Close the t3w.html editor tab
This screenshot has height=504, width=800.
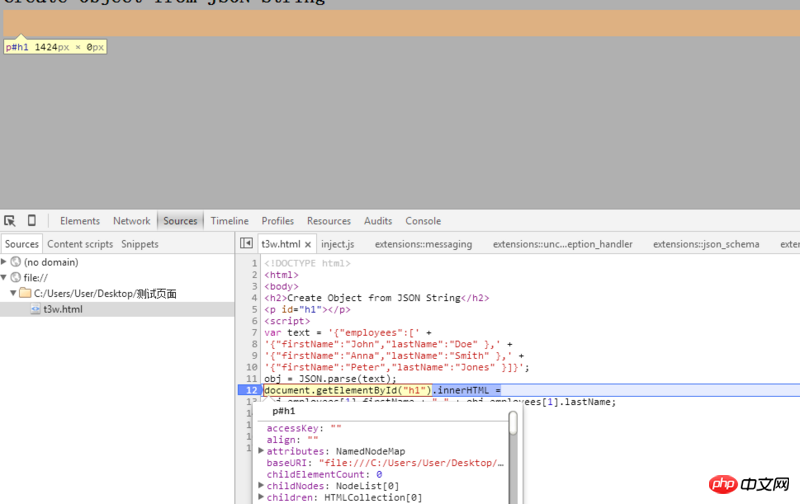[x=309, y=244]
